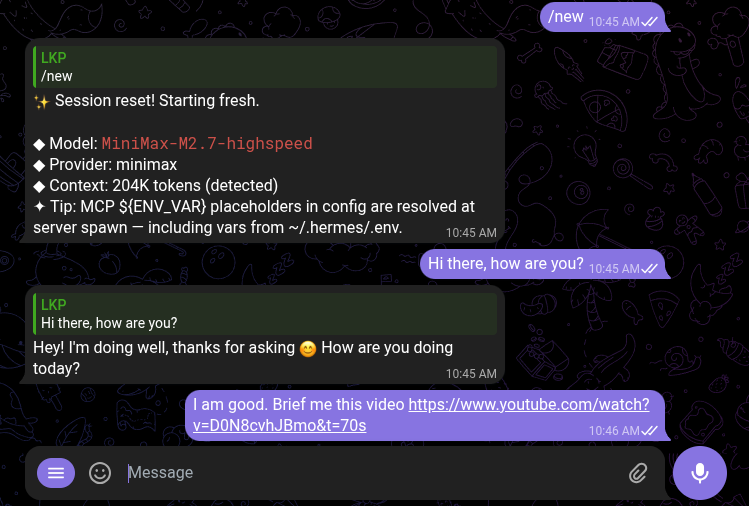The height and width of the screenshot is (506, 749).
Task: Click the MiniMax-M2.7-highspeed model name
Action: coord(207,144)
